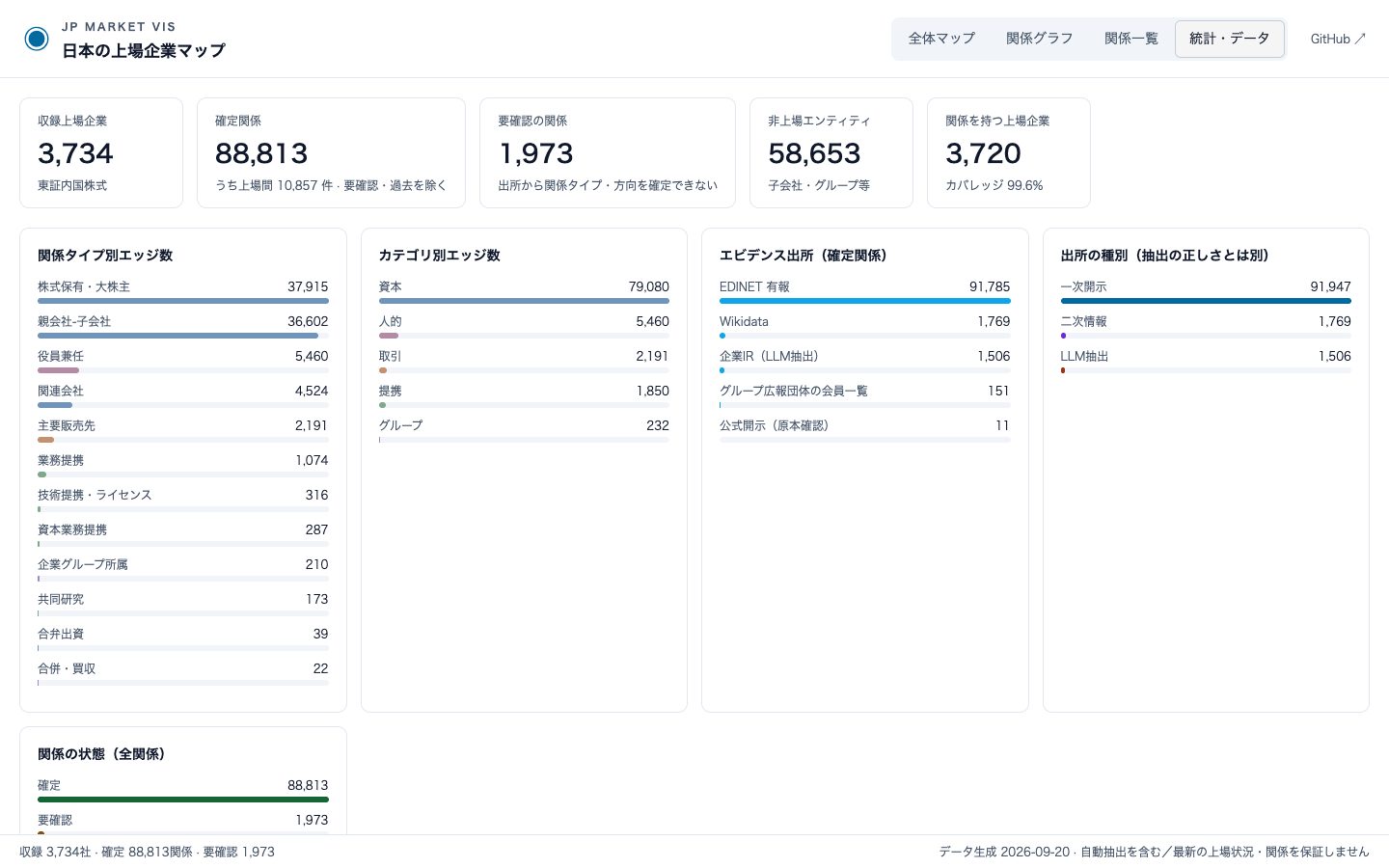The height and width of the screenshot is (868, 1389).
Task: Click the グループ広報団体の会員一覧 row label
Action: coord(794,391)
